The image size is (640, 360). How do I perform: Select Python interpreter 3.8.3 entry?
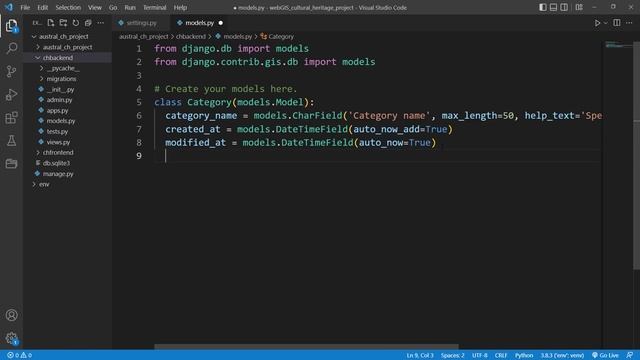point(562,355)
